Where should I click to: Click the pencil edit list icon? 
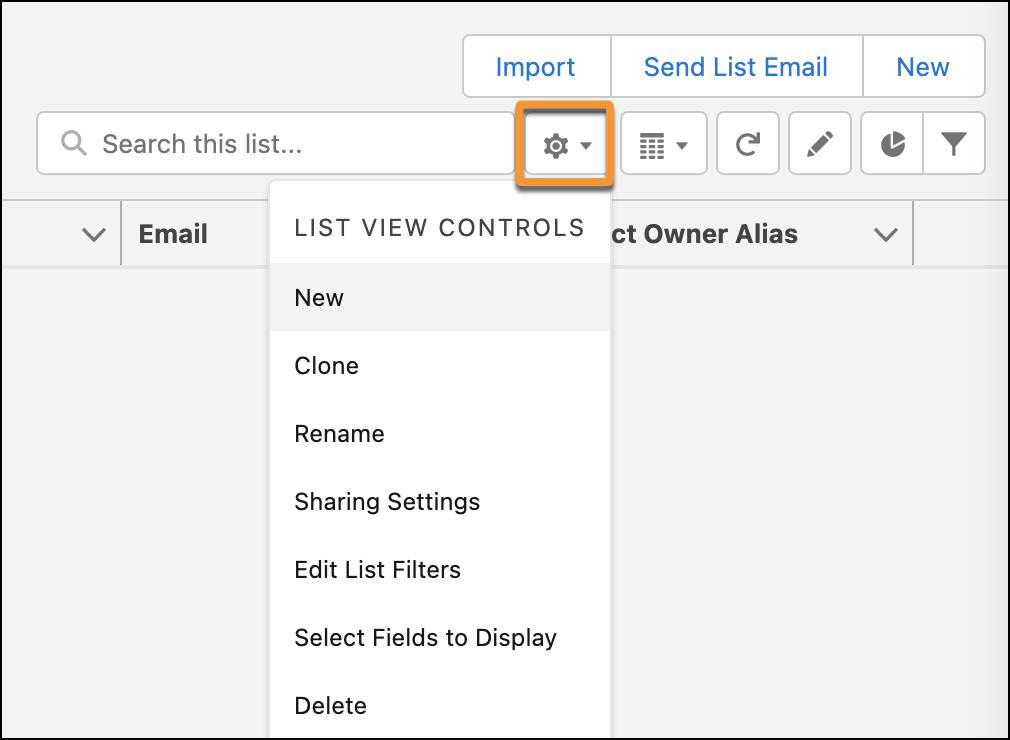tap(820, 144)
